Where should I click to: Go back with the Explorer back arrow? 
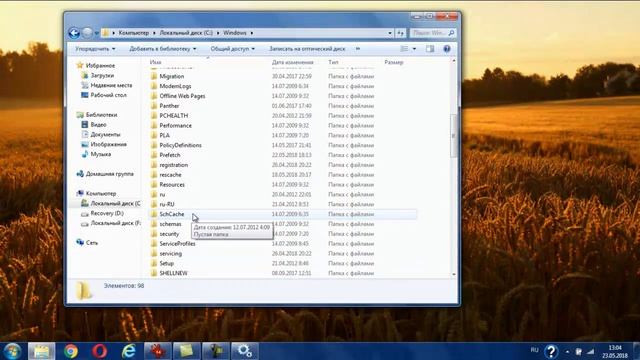pos(74,33)
